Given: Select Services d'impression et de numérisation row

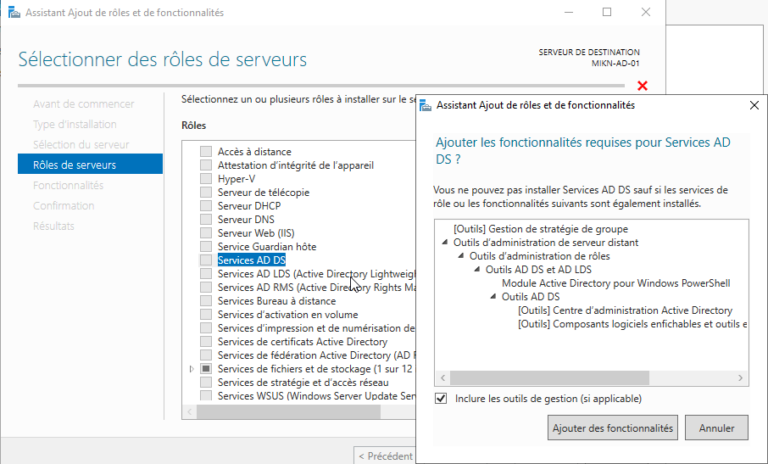Looking at the screenshot, I should click(x=316, y=328).
